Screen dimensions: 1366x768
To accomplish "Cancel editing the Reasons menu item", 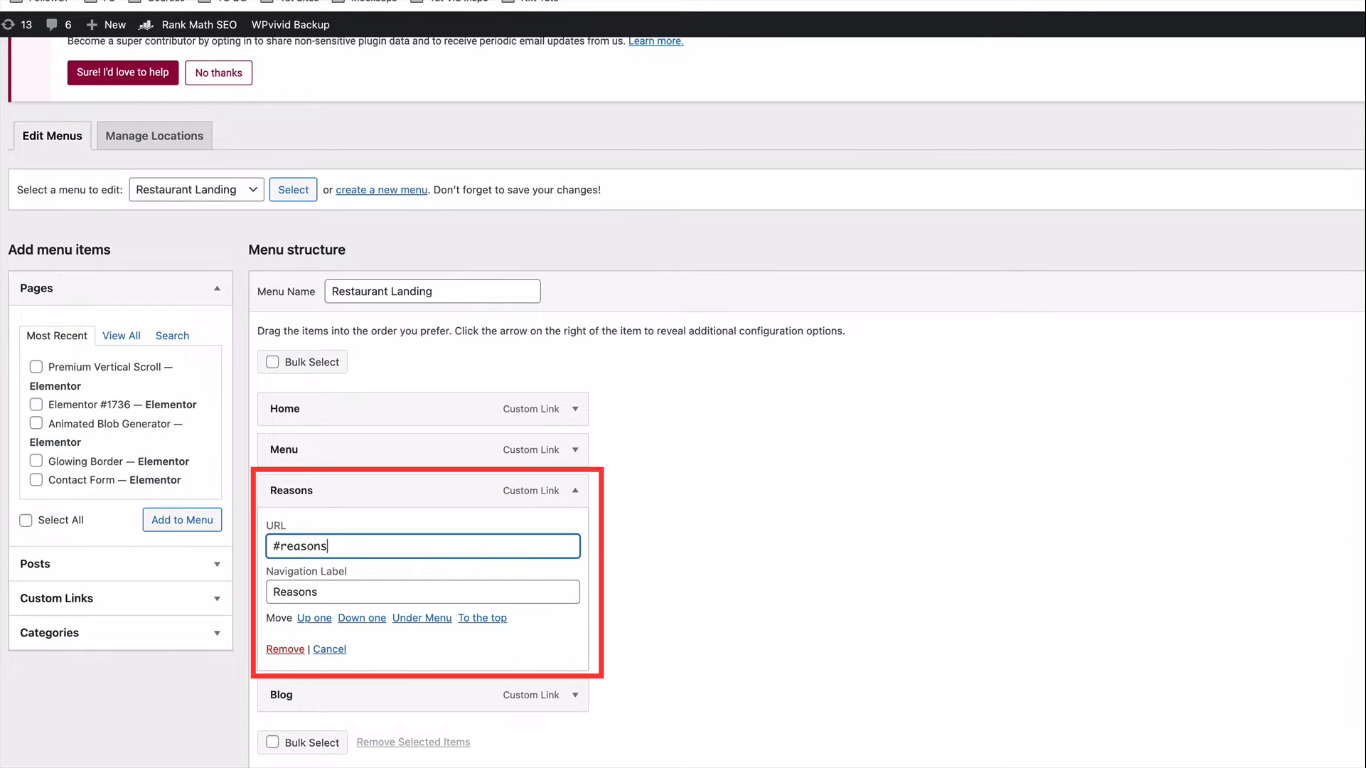I will pyautogui.click(x=329, y=649).
